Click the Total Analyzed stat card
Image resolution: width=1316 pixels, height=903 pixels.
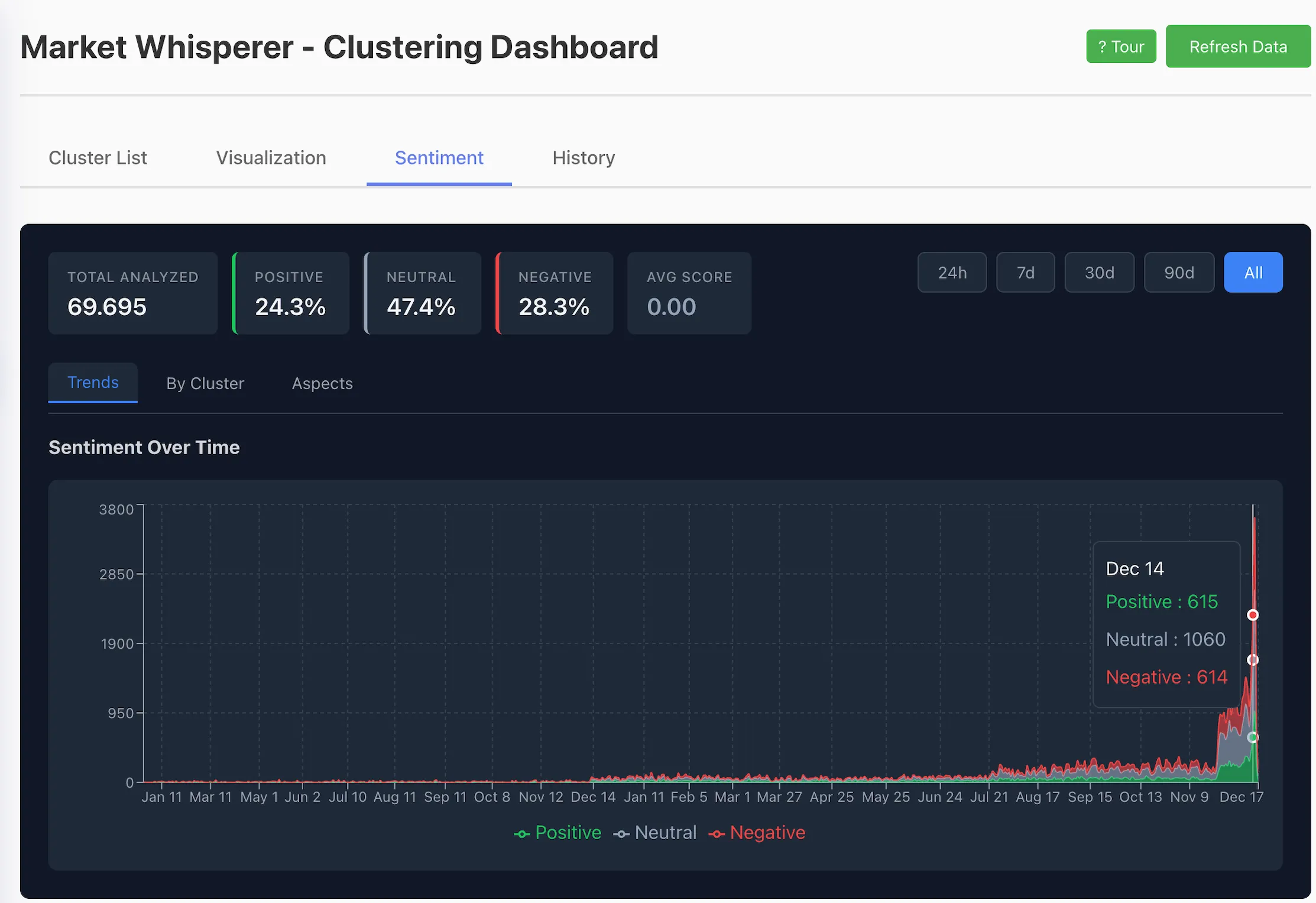[x=133, y=293]
